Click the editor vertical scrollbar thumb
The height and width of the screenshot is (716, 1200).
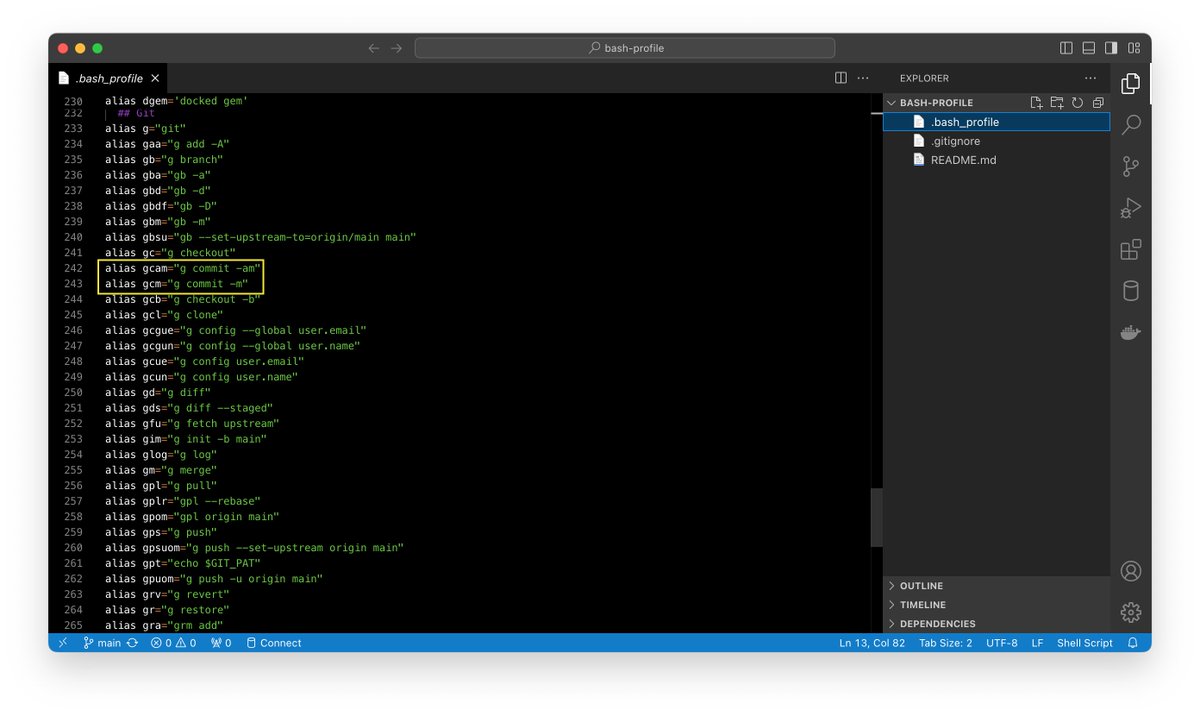pyautogui.click(x=876, y=517)
